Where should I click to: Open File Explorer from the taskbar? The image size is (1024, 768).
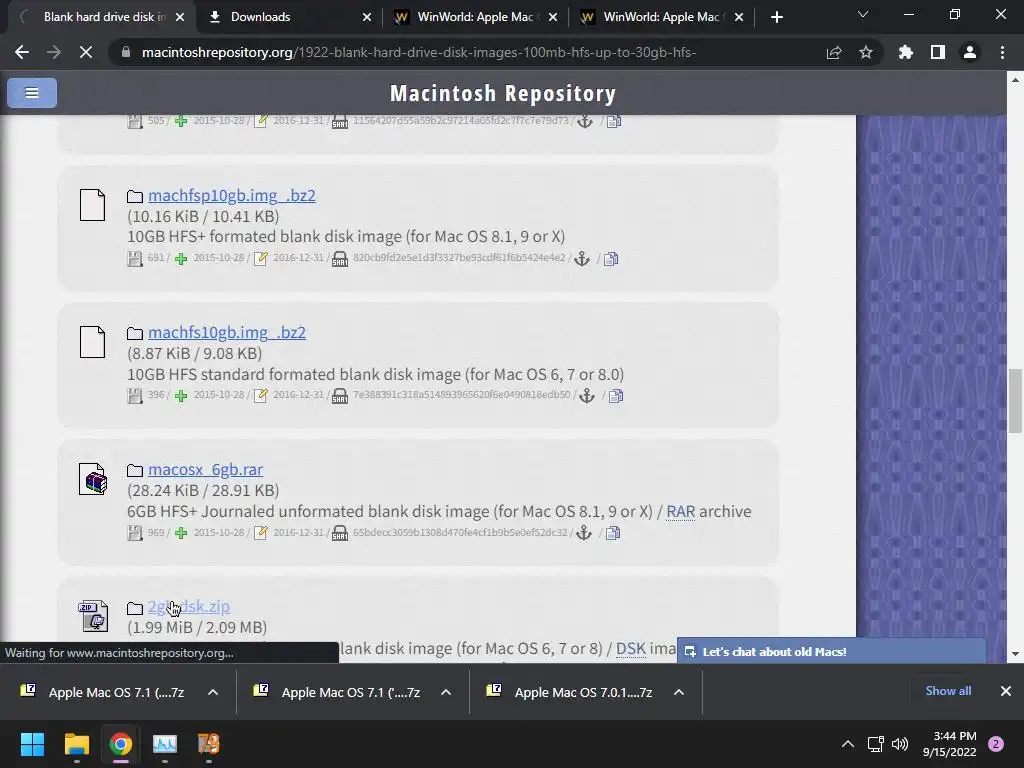76,744
